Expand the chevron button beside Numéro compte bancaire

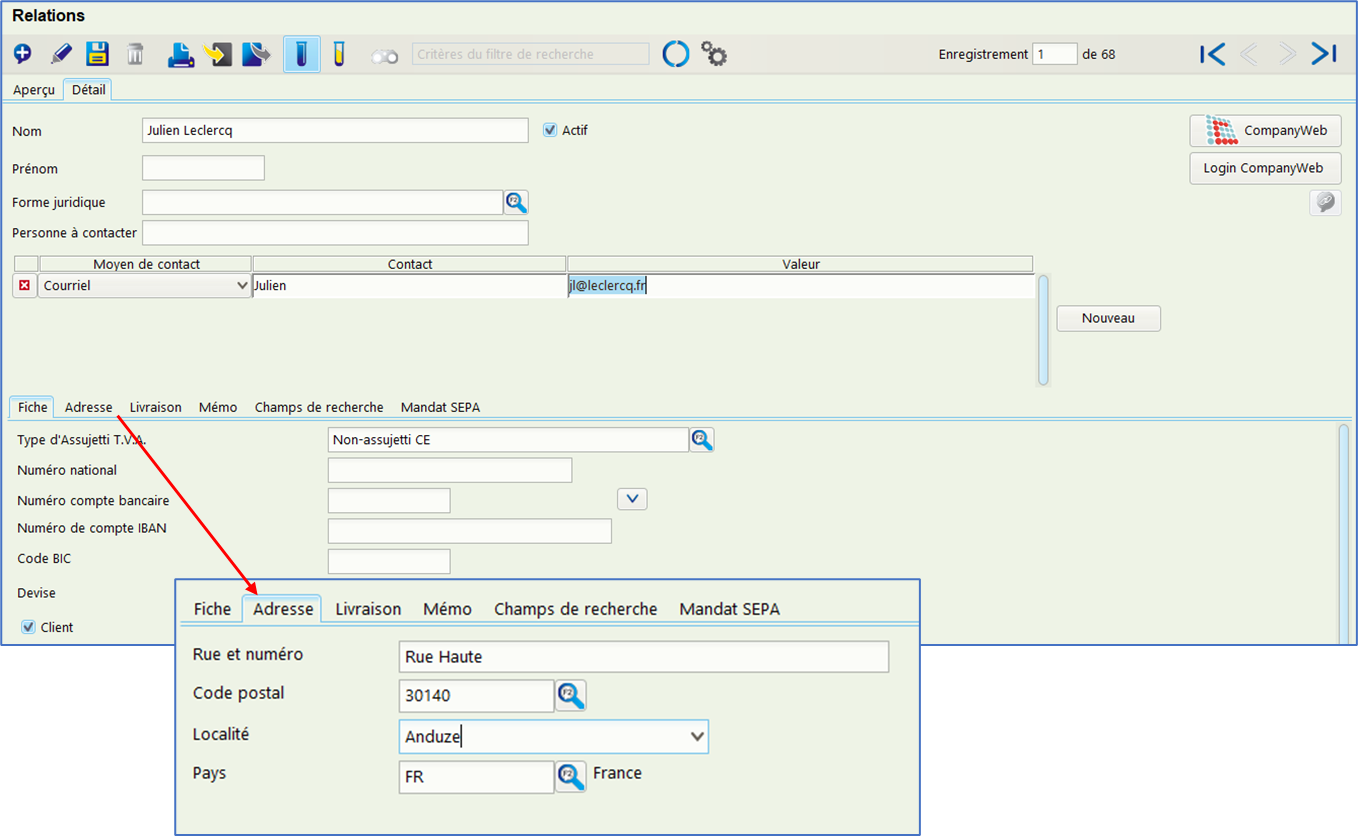coord(632,498)
